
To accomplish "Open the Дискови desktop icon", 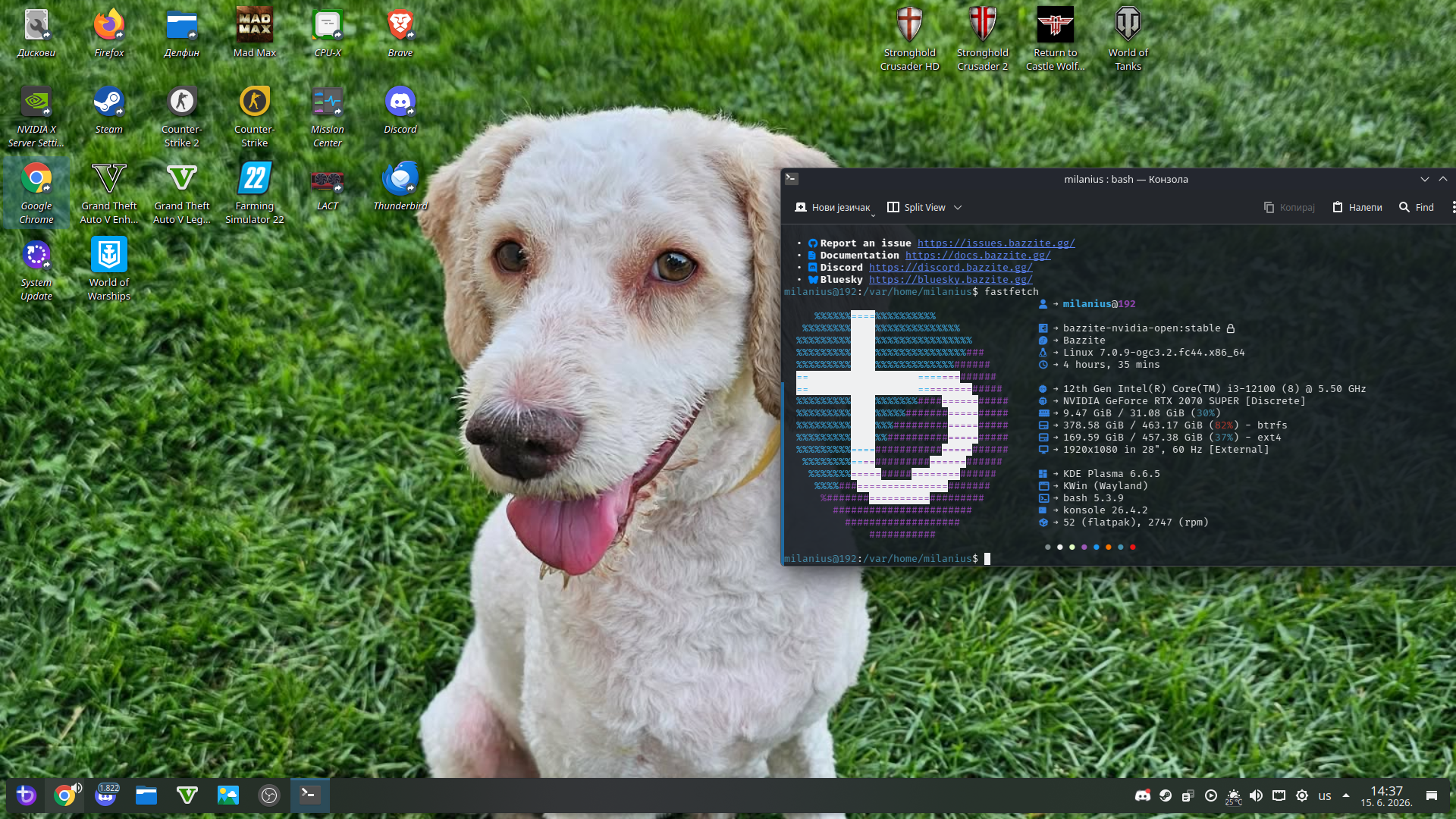I will (x=36, y=33).
